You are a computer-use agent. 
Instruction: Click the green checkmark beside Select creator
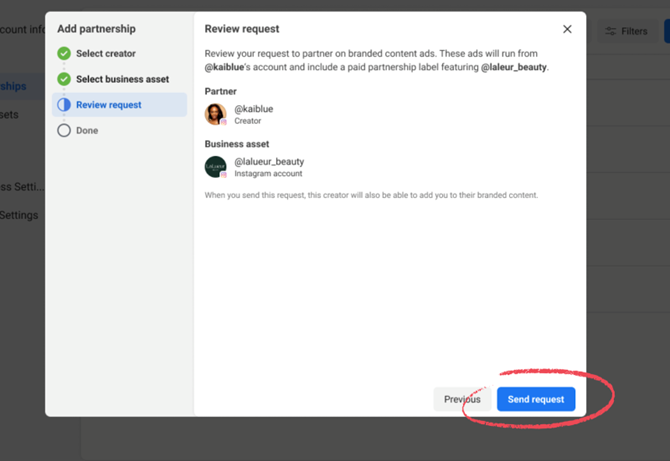pos(64,53)
